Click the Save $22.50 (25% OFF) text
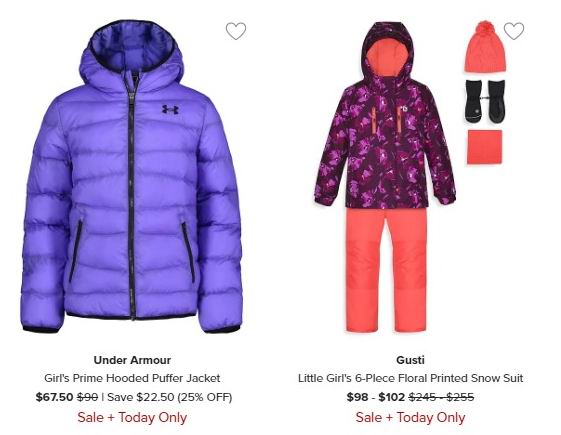561x435 pixels. point(170,397)
